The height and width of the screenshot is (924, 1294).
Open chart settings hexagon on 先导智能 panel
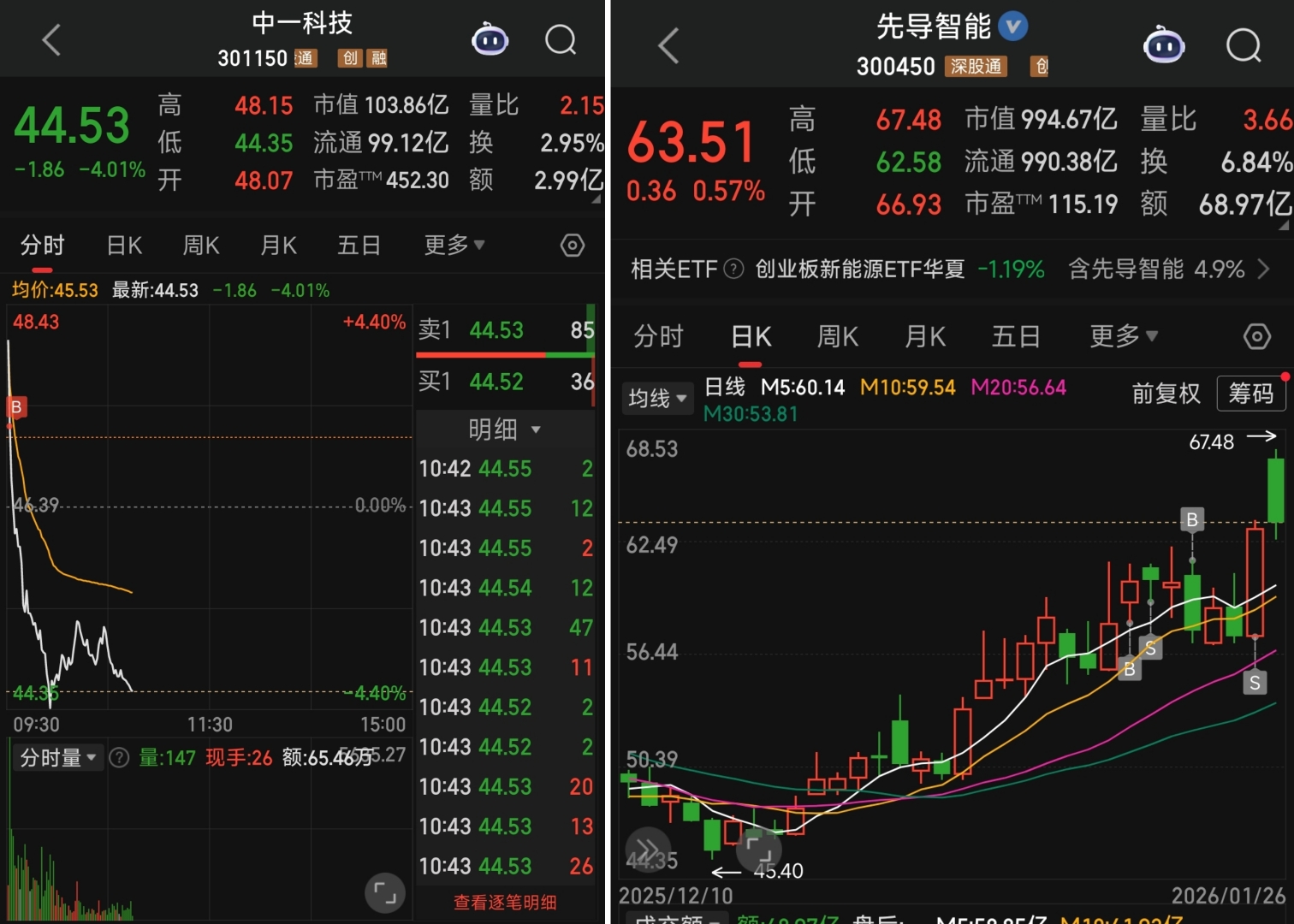[1256, 336]
